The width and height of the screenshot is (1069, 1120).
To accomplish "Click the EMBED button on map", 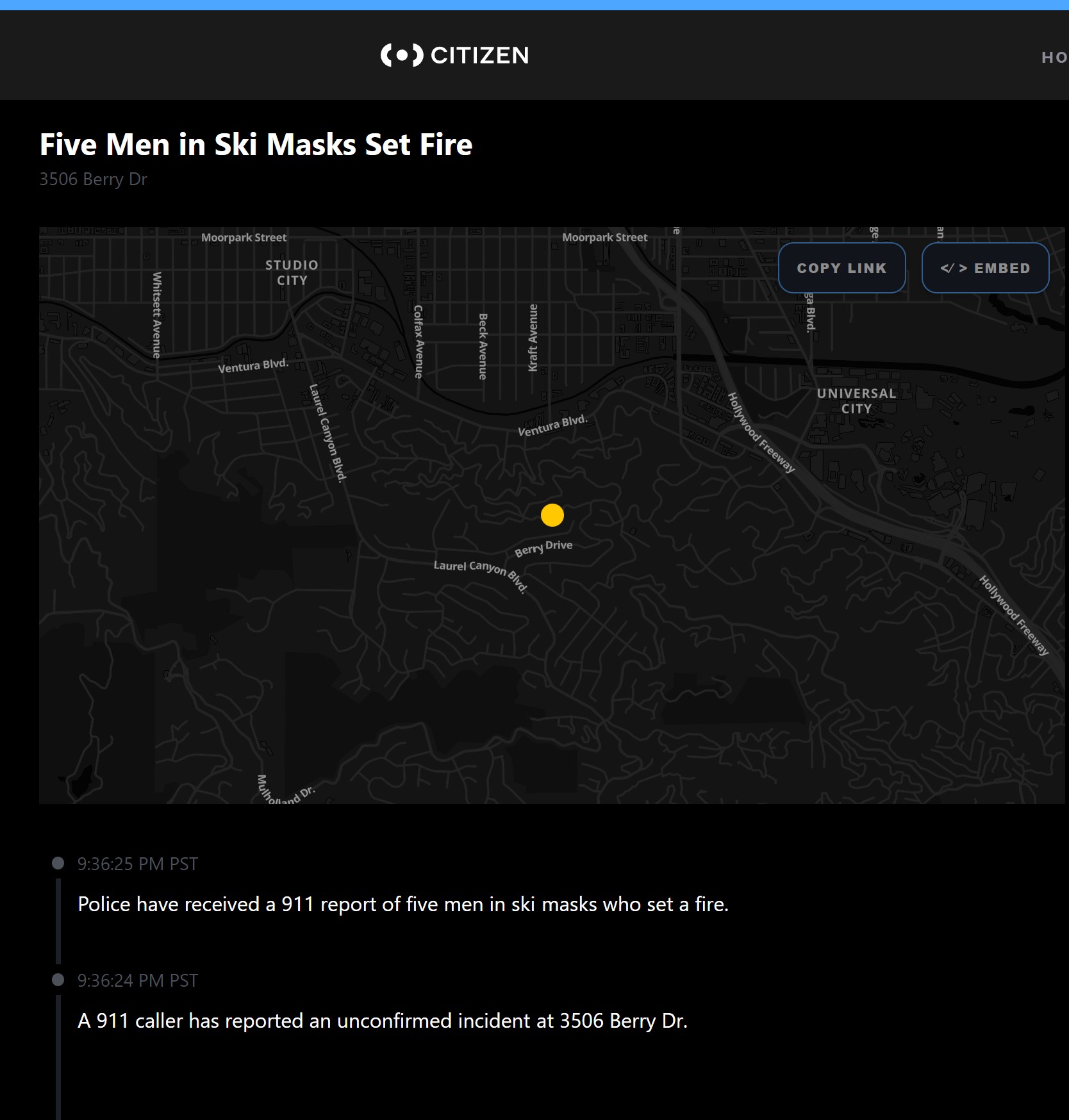I will pos(985,268).
